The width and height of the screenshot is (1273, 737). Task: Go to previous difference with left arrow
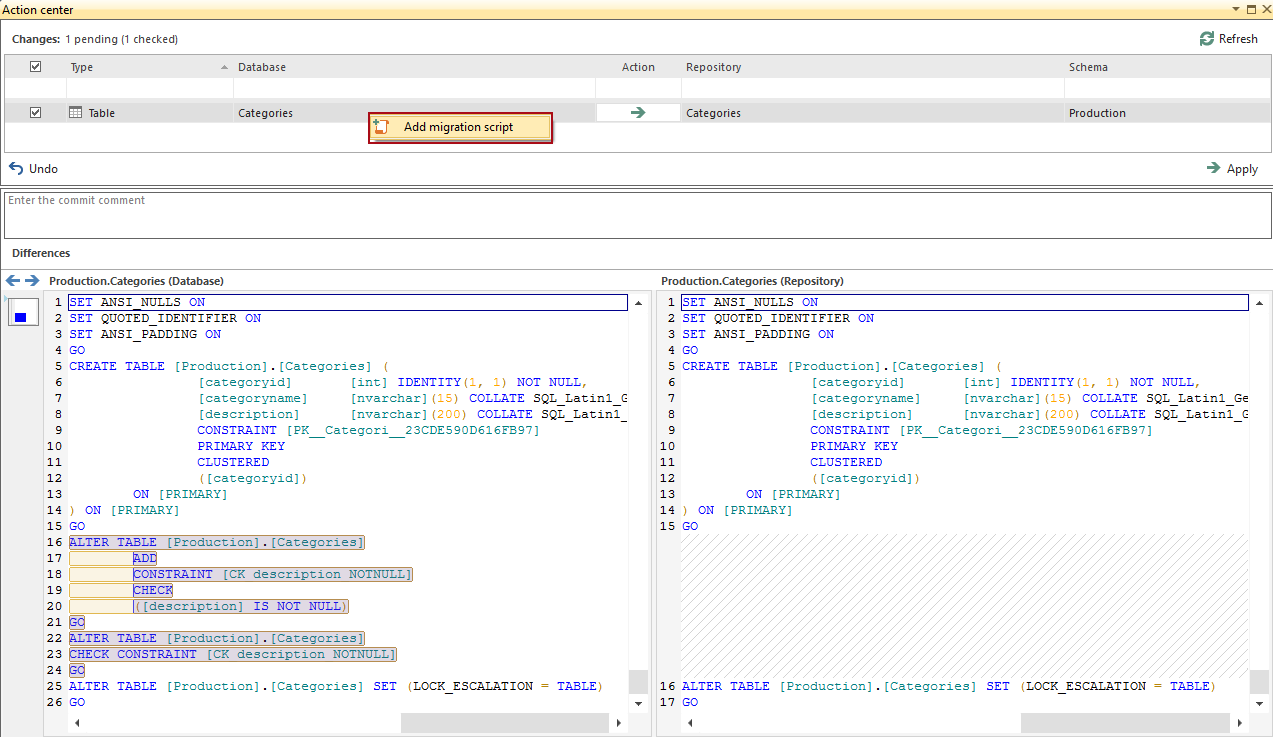click(13, 281)
